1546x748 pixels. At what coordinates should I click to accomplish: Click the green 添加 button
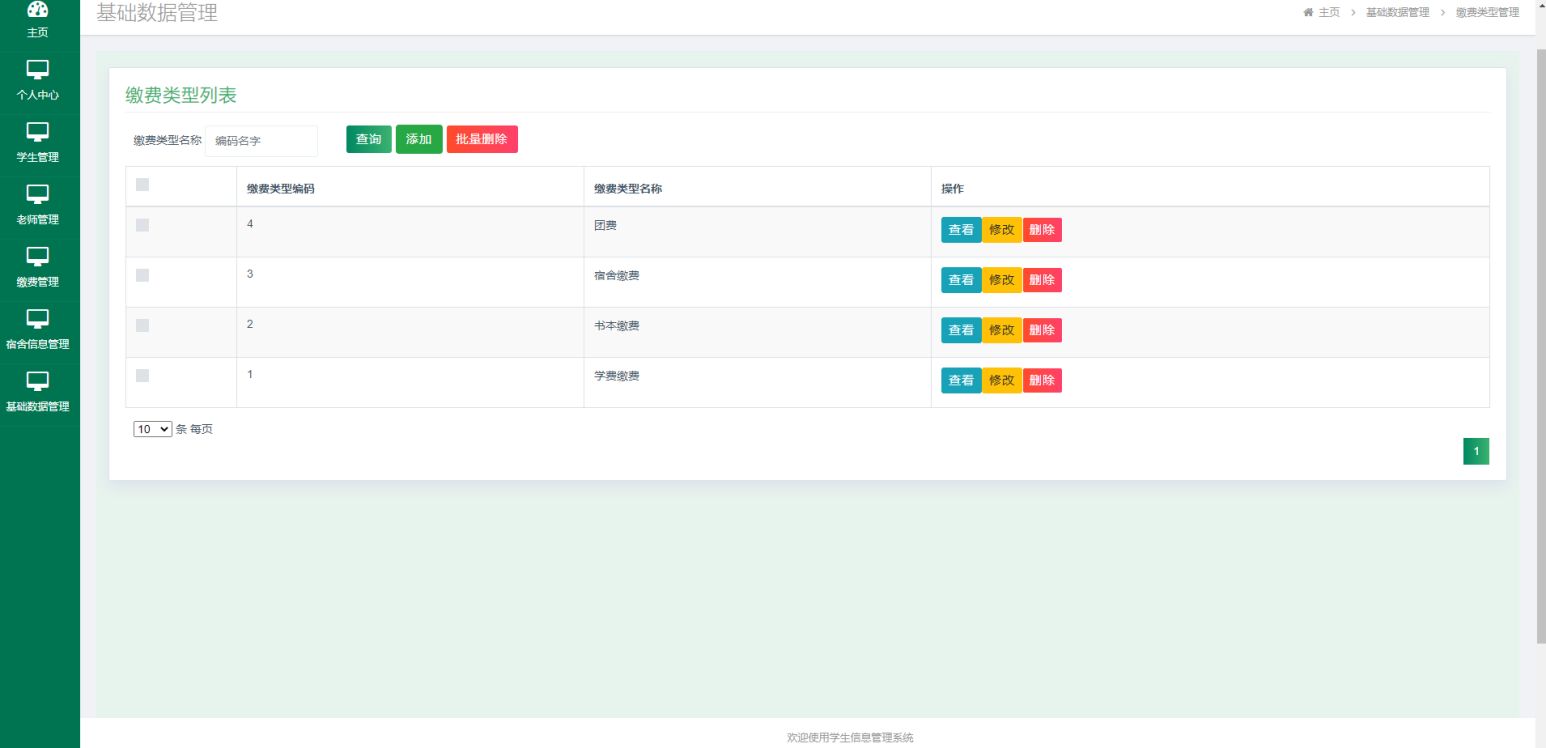tap(419, 139)
